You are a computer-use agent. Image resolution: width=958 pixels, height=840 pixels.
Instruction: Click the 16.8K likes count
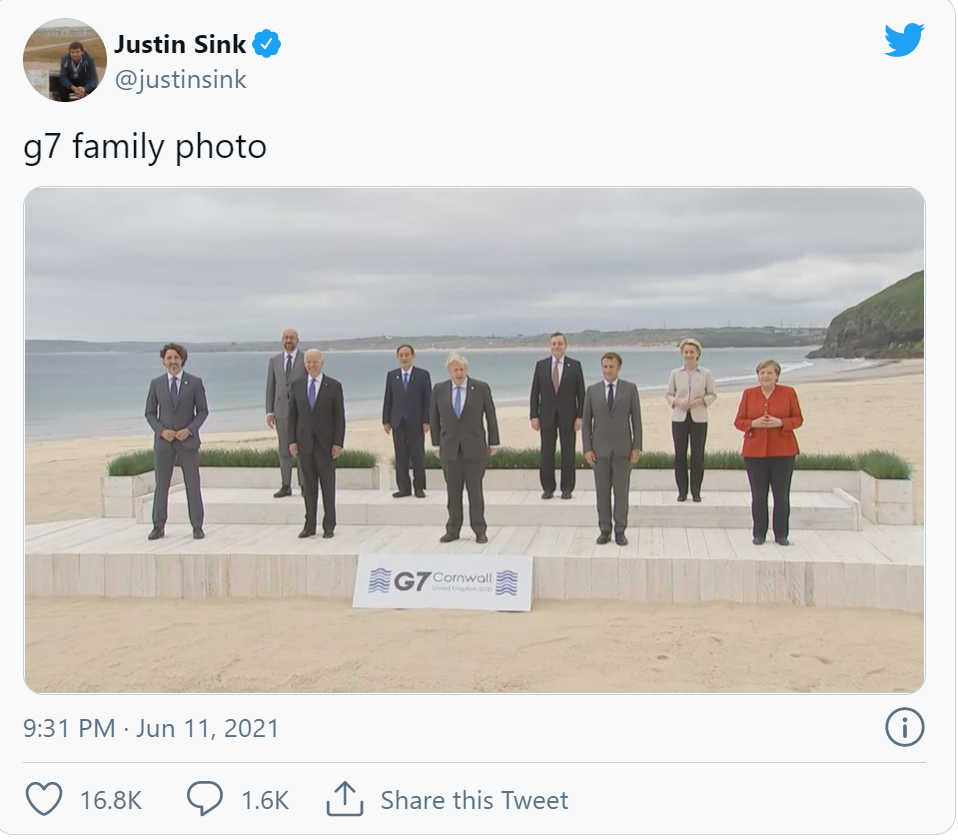111,800
